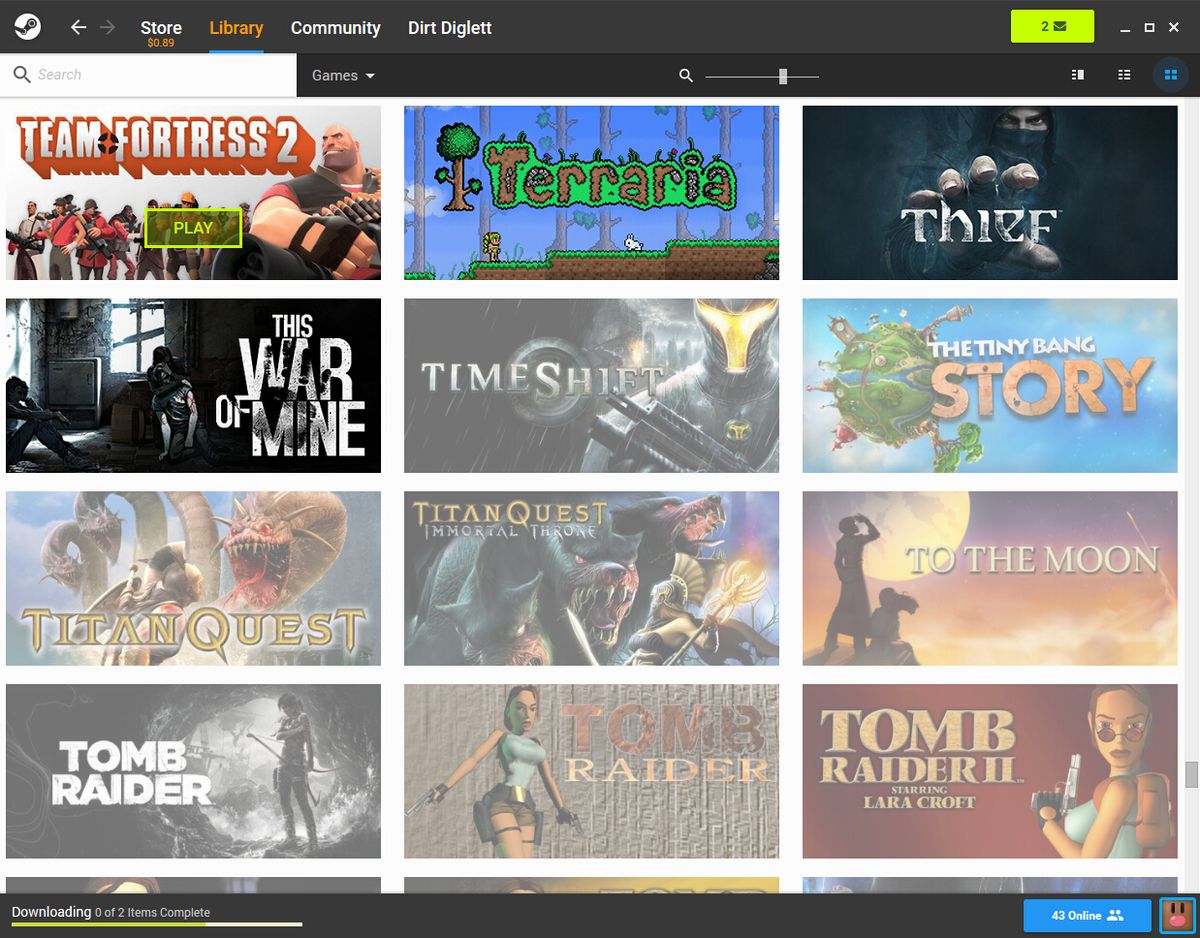Open the search magnifier in the library toolbar
The image size is (1200, 938).
tap(685, 75)
